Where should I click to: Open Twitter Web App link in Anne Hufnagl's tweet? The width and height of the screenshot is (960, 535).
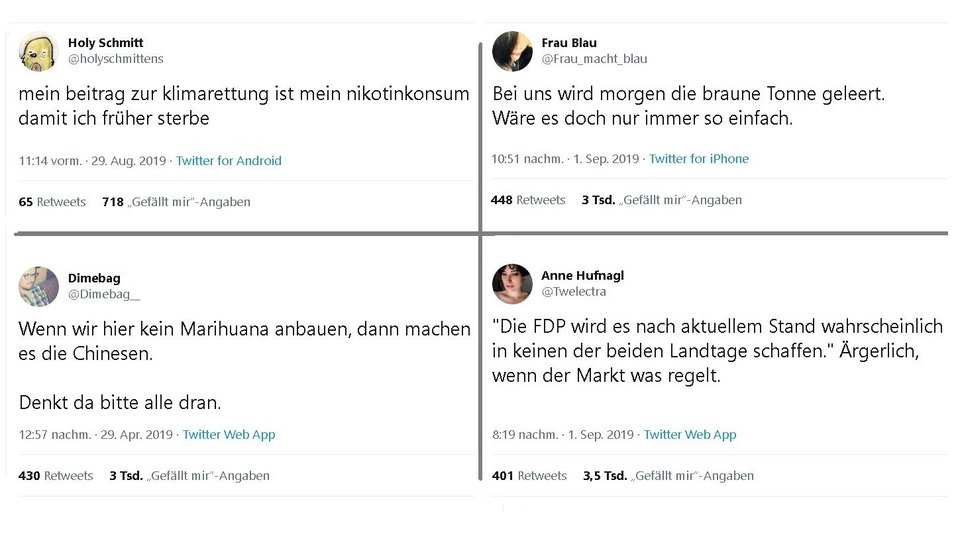(690, 435)
